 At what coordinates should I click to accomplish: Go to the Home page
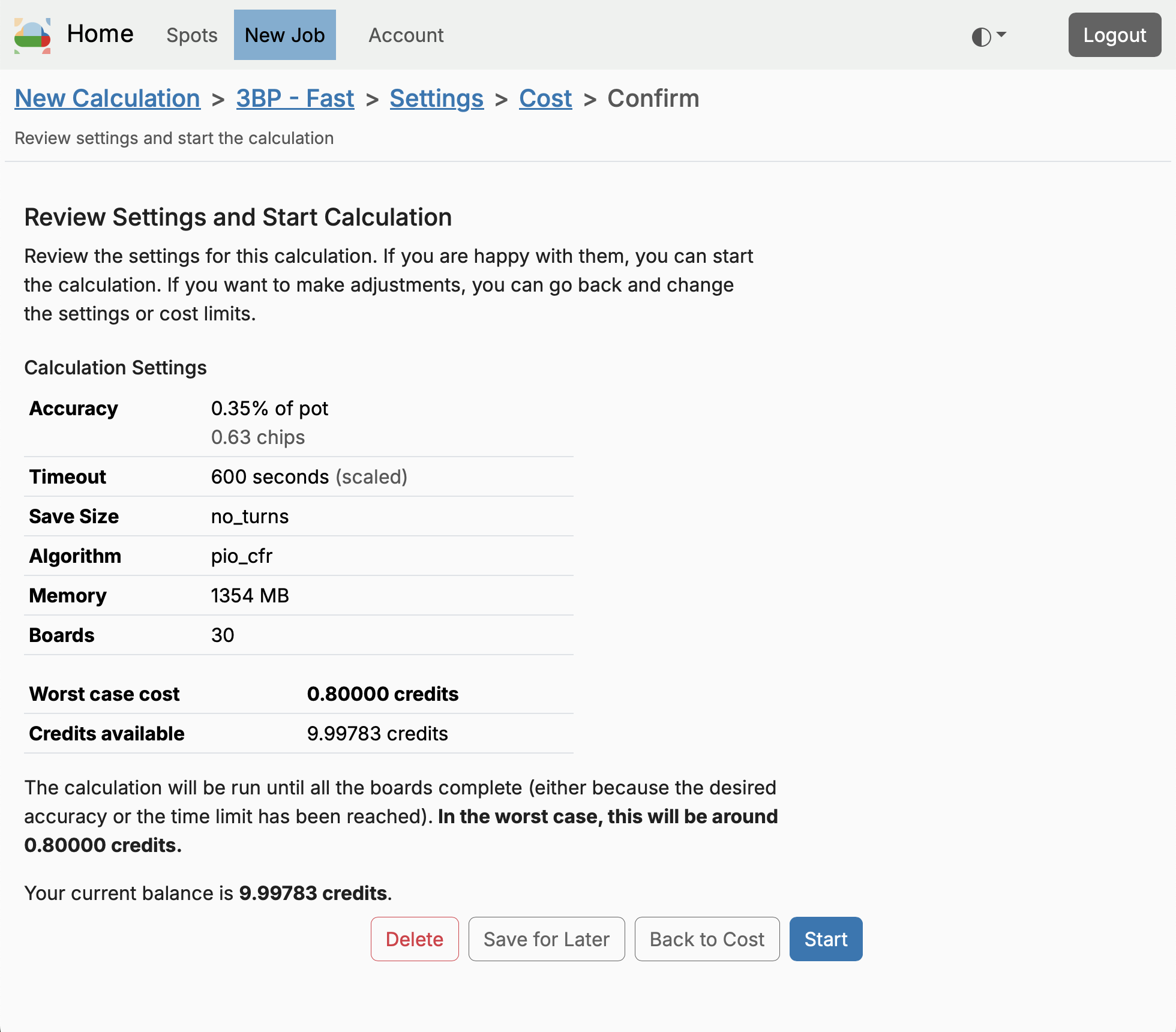click(x=100, y=34)
